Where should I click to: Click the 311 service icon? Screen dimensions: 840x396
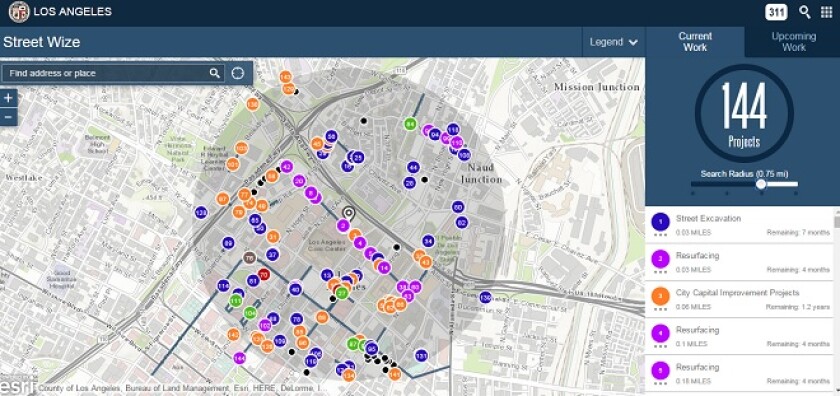point(776,12)
